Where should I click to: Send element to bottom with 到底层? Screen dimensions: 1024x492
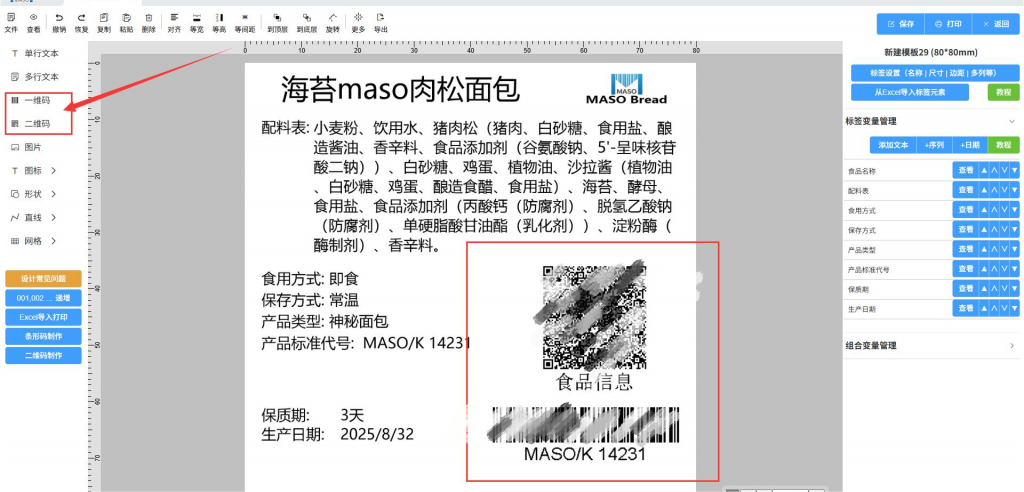tap(307, 23)
